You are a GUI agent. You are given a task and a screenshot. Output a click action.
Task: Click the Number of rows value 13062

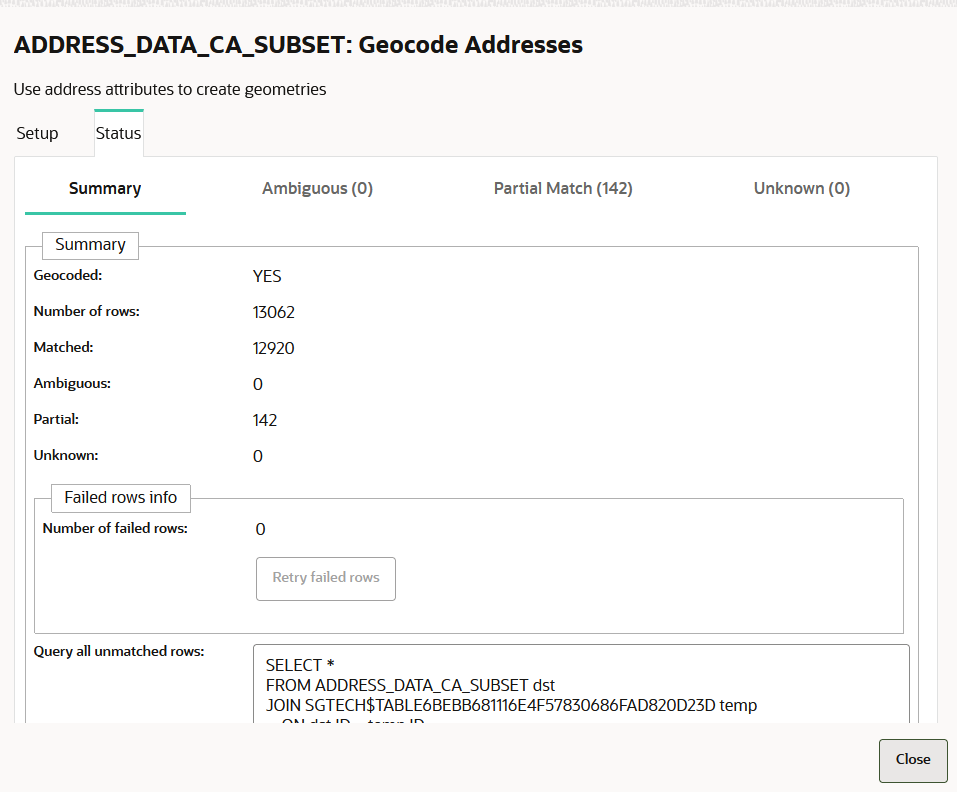tap(273, 311)
